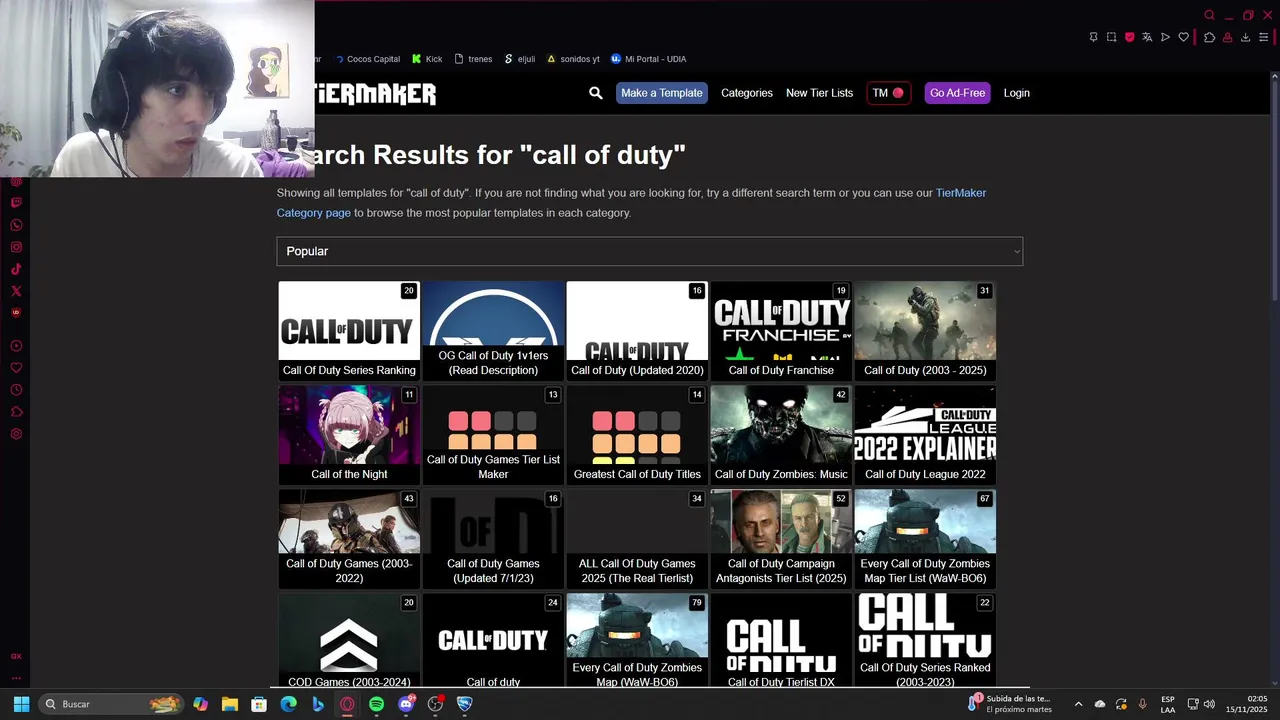The height and width of the screenshot is (720, 1280).
Task: Open Call Of Duty Series Ranked (2003-2023)
Action: pyautogui.click(x=925, y=640)
